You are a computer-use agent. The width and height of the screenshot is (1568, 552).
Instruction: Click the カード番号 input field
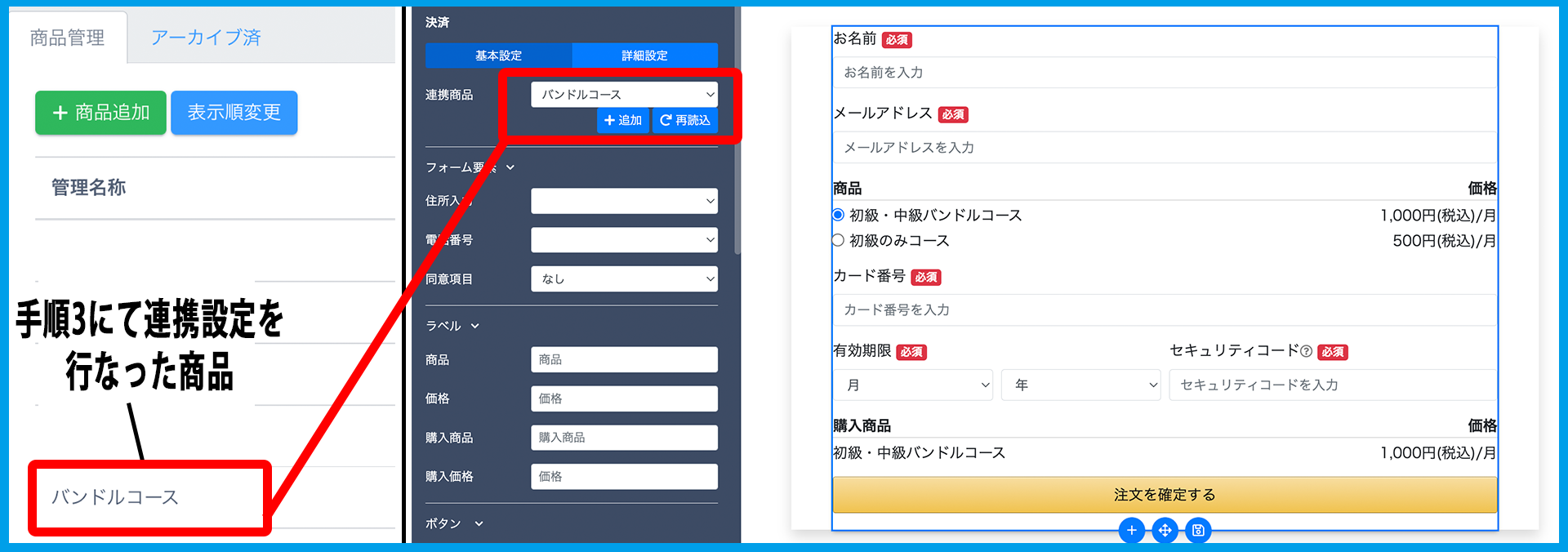pyautogui.click(x=1165, y=310)
